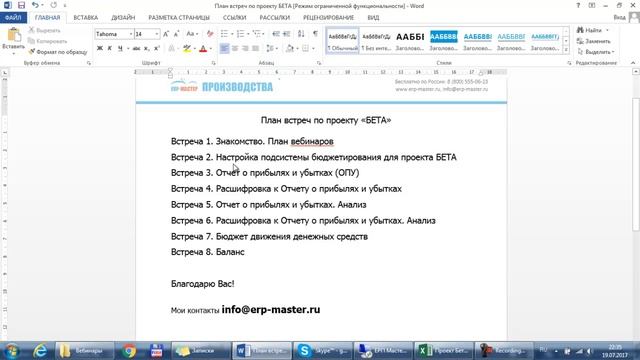Switch to the РАЗМЕТКА СТРАНИЦЫ tab
Viewport: 640px width, 360px height.
179,18
